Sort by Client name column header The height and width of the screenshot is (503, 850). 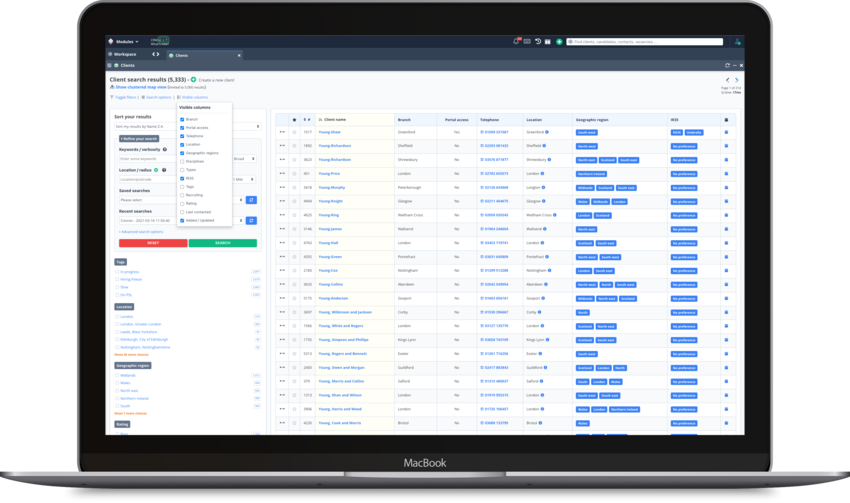(x=334, y=119)
